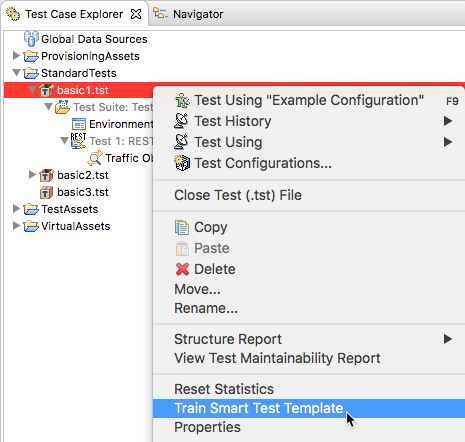The width and height of the screenshot is (465, 442).
Task: Click the basic3.tst test file icon
Action: coord(46,192)
